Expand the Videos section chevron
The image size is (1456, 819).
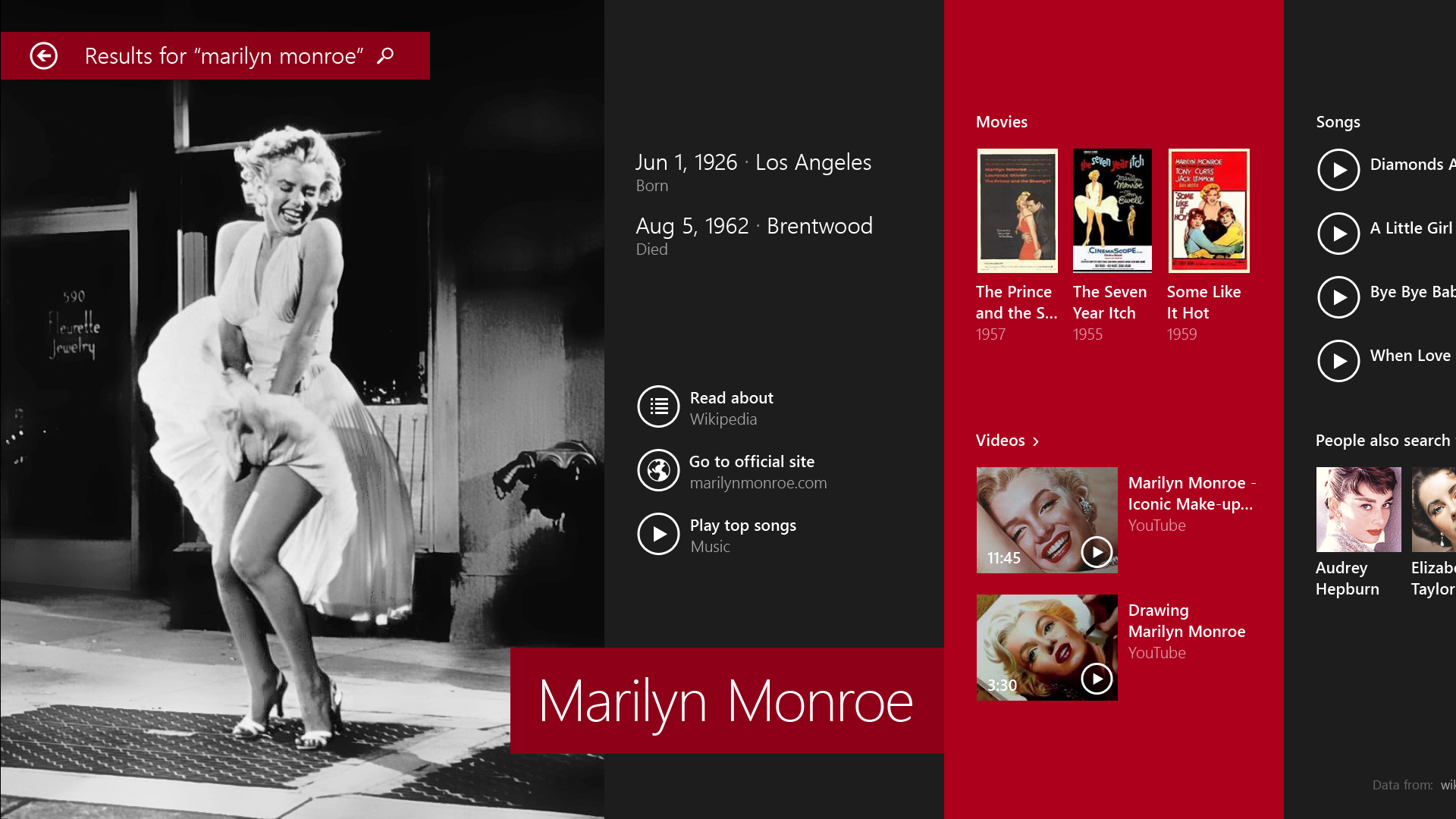[1036, 441]
